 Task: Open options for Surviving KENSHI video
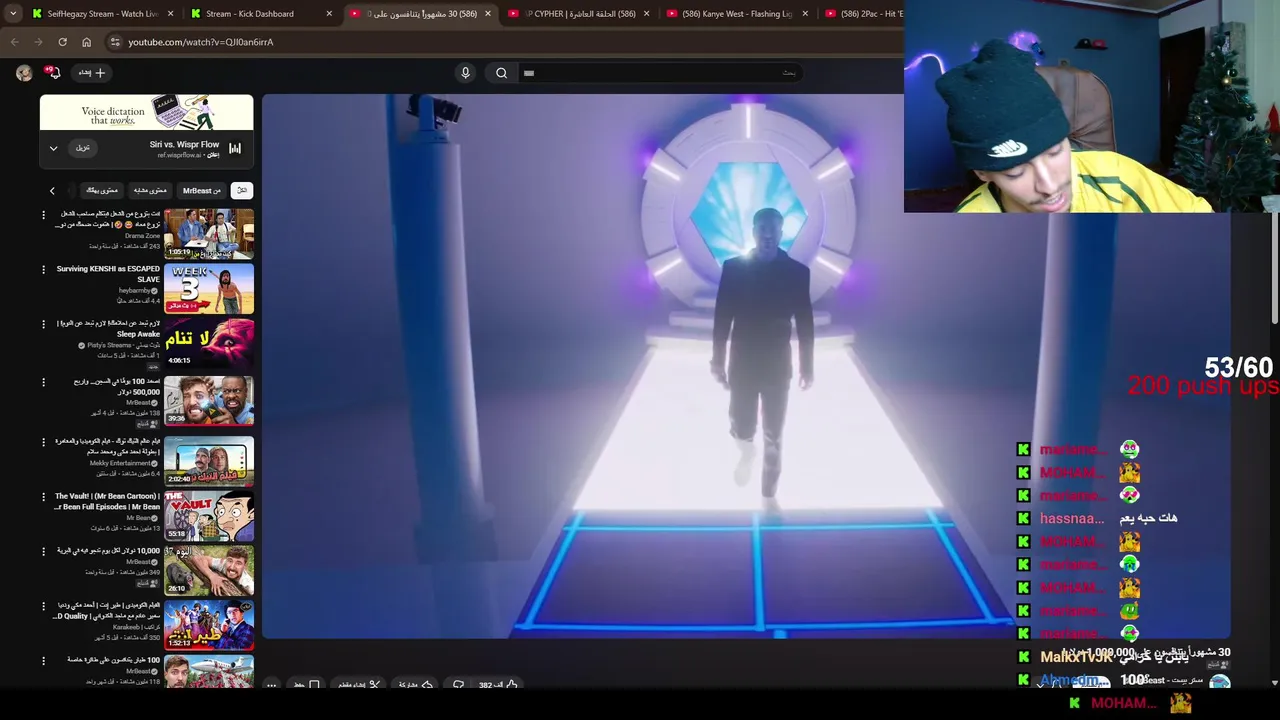43,270
